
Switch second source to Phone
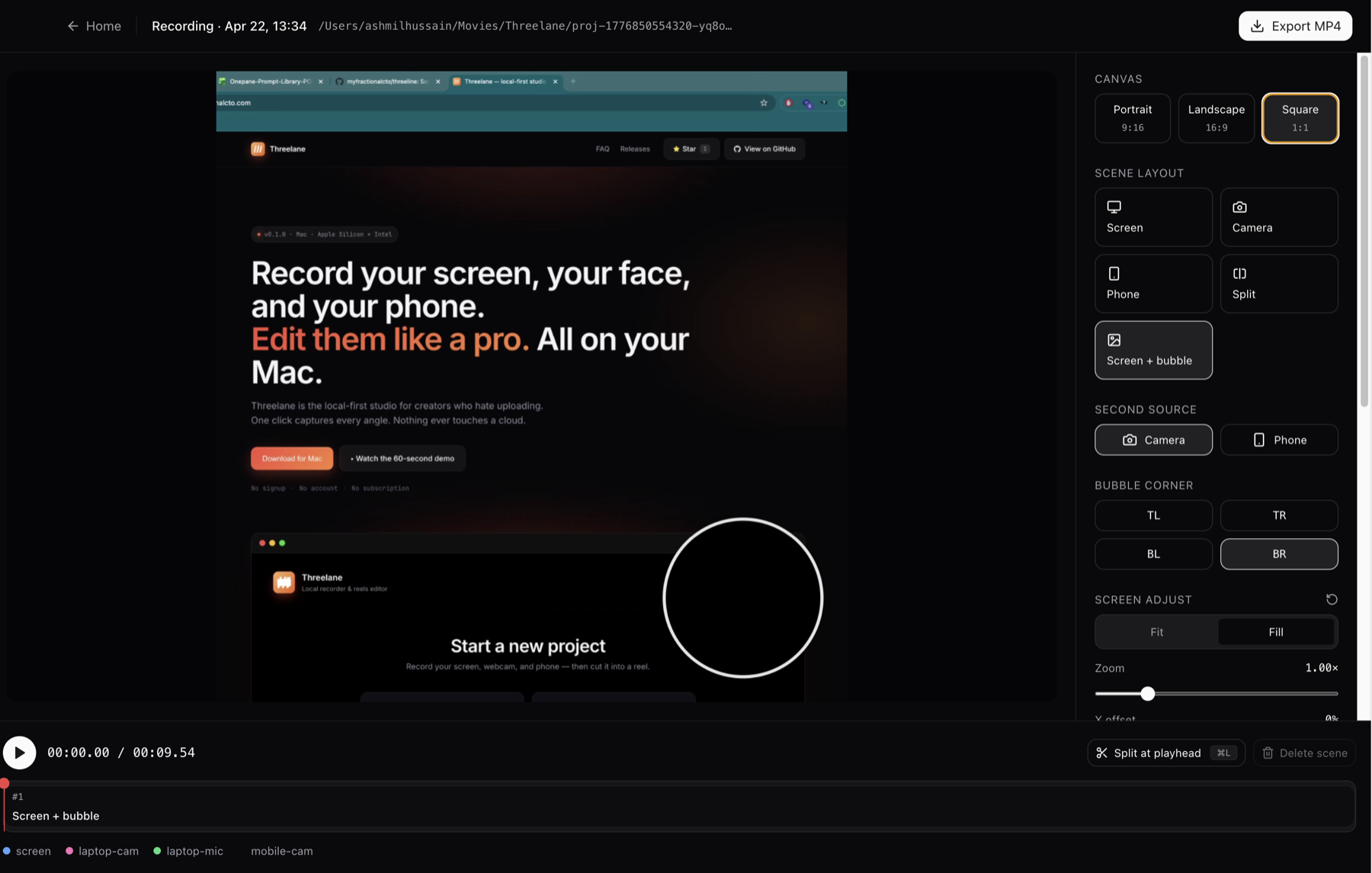[1278, 440]
